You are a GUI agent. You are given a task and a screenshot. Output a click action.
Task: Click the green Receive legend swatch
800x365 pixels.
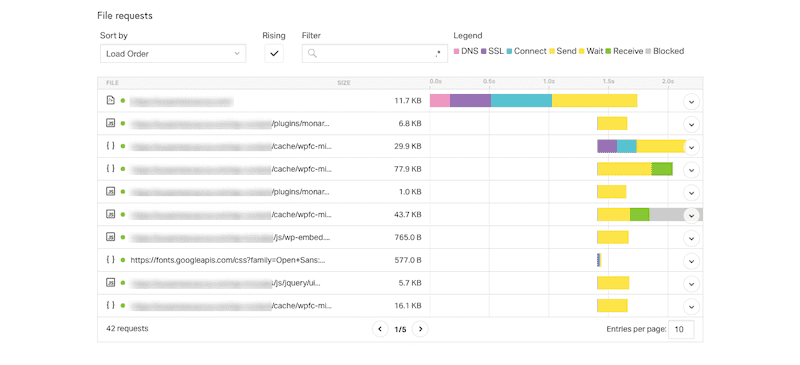pos(609,52)
